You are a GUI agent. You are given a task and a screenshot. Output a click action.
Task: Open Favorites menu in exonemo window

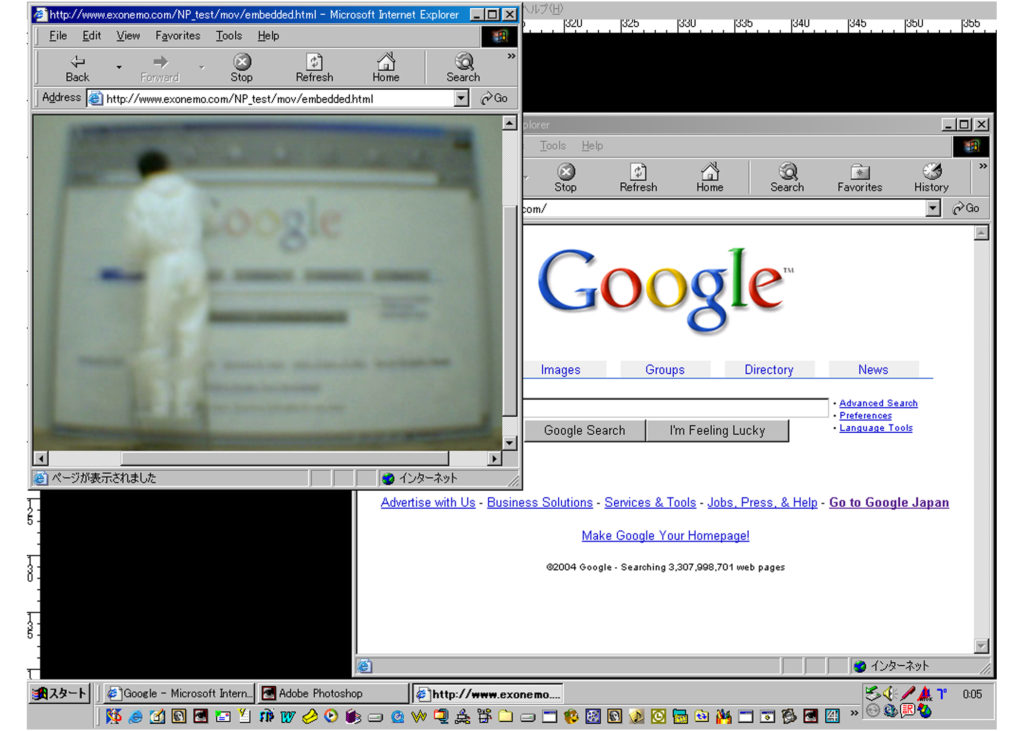click(x=178, y=36)
